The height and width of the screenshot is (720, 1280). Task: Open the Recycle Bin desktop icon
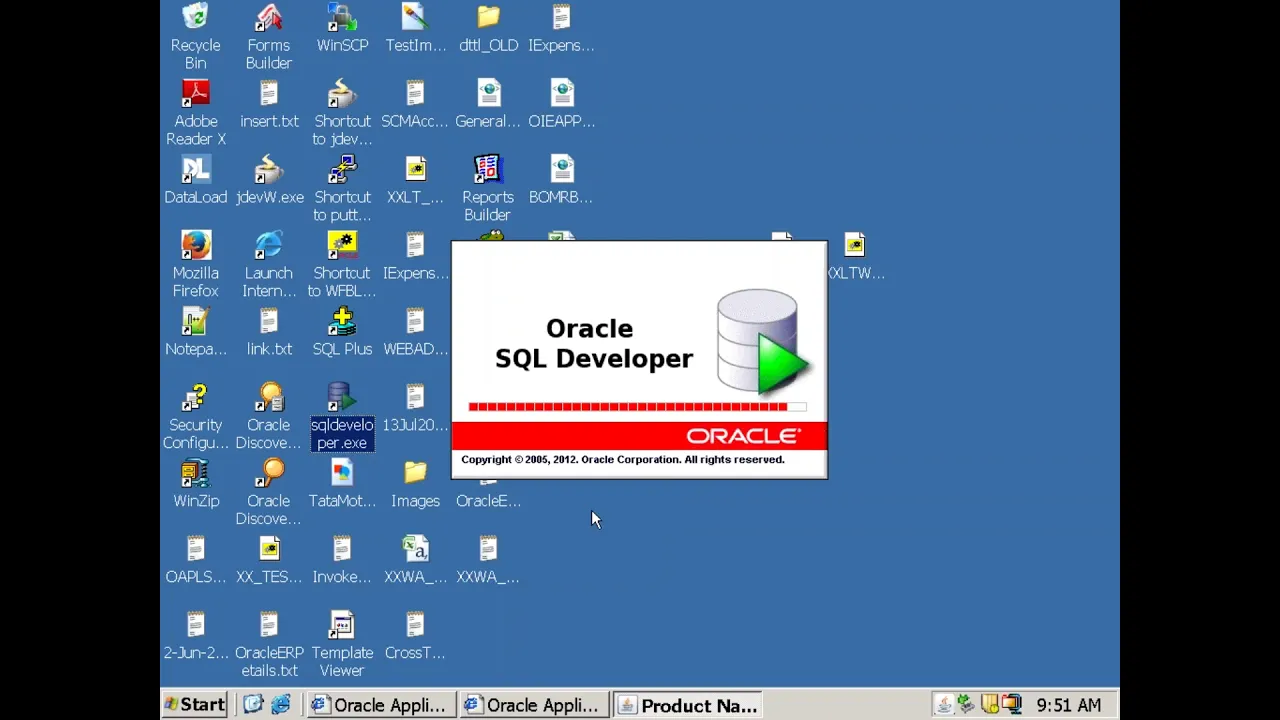point(195,37)
